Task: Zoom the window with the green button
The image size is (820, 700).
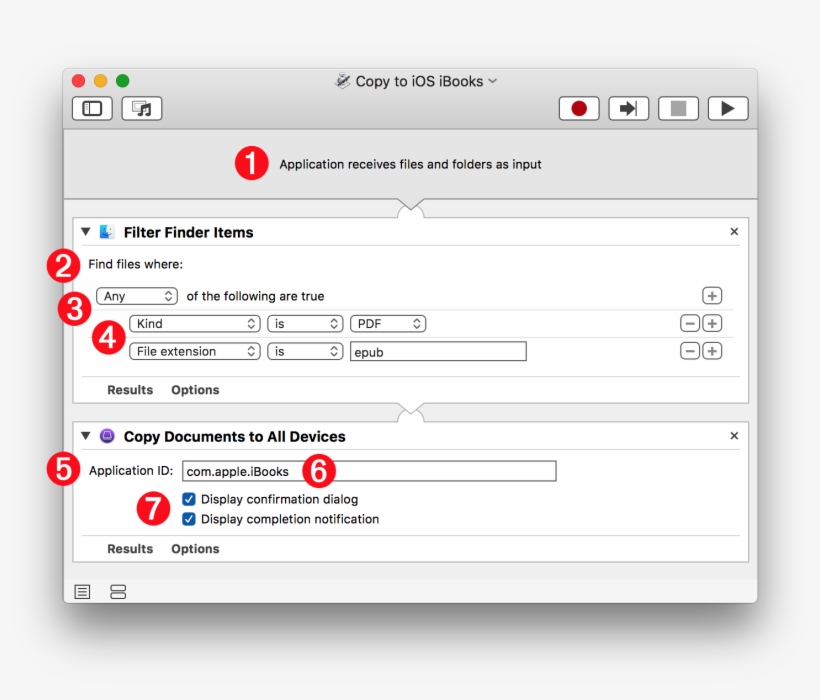Action: click(x=122, y=81)
